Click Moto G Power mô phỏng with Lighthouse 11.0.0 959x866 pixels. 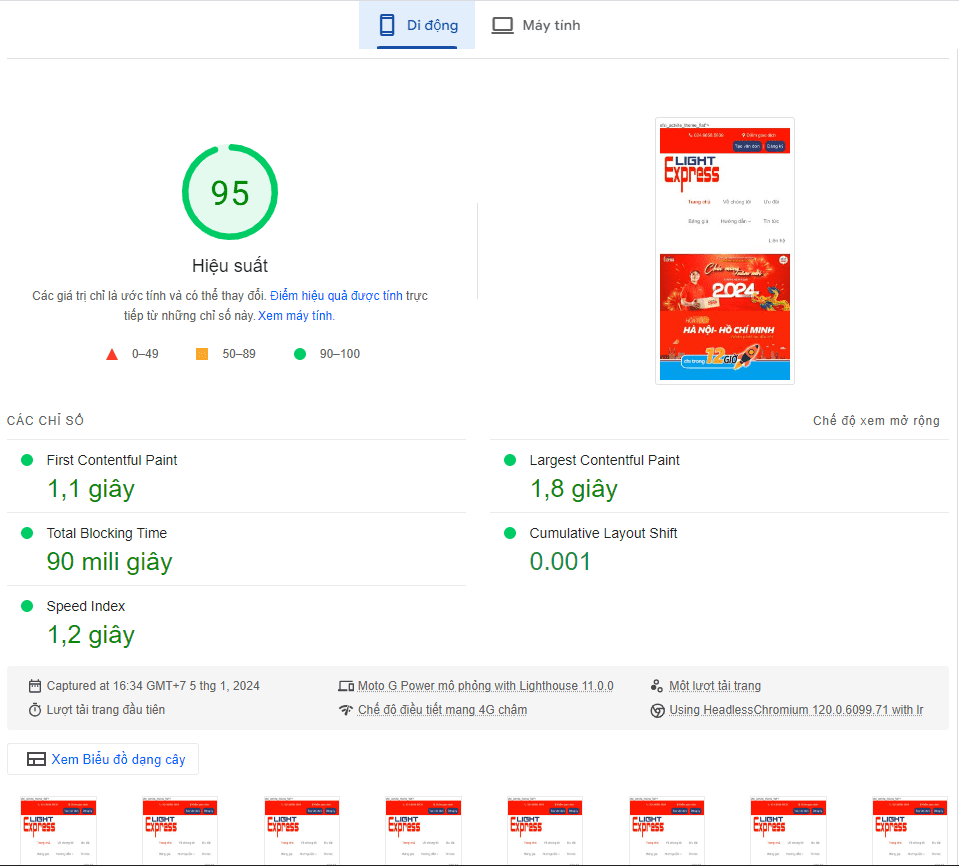pyautogui.click(x=486, y=686)
